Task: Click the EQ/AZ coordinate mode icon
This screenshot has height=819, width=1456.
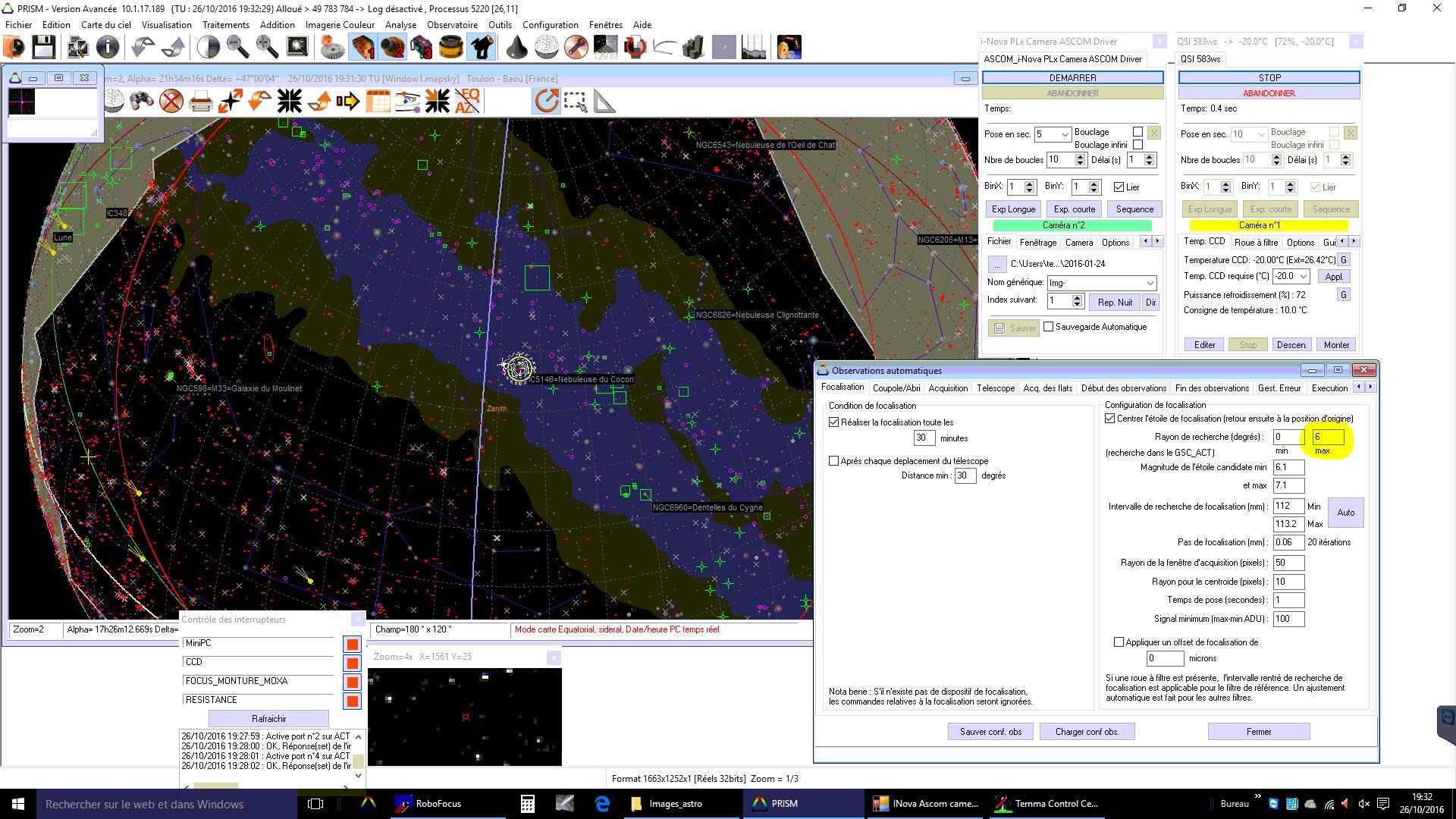Action: [x=467, y=101]
